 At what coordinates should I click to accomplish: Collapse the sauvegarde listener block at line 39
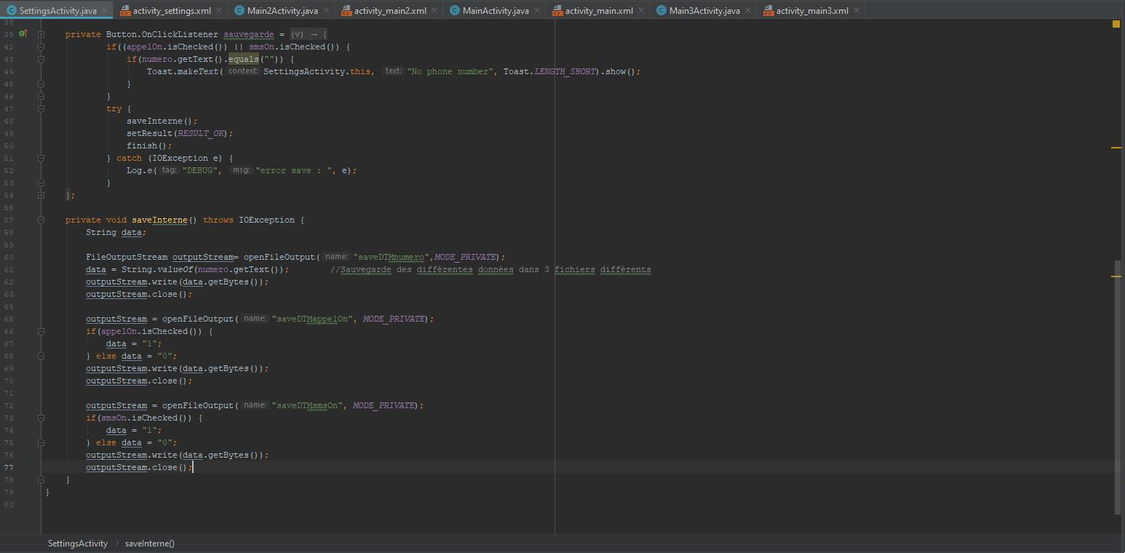click(x=41, y=34)
